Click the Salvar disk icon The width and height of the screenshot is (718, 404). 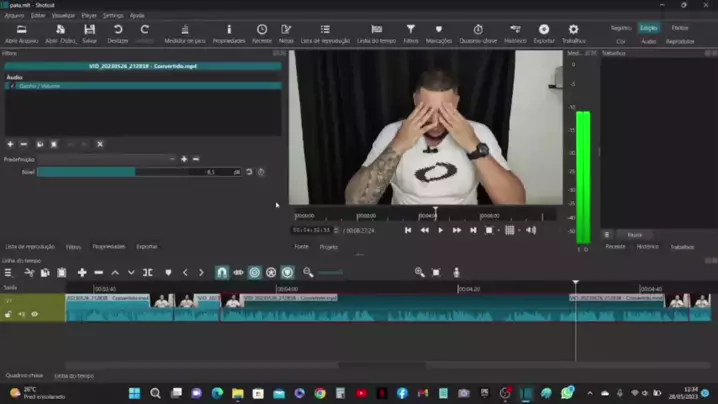coord(89,34)
